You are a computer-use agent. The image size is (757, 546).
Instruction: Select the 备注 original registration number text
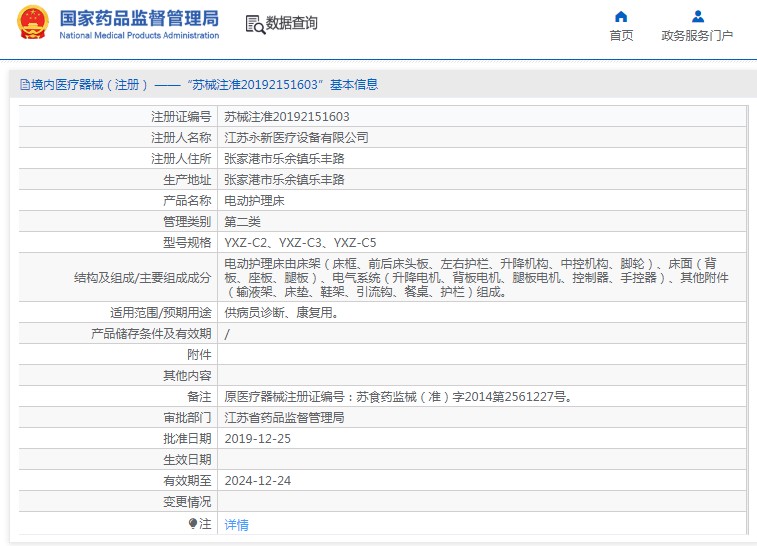(398, 397)
